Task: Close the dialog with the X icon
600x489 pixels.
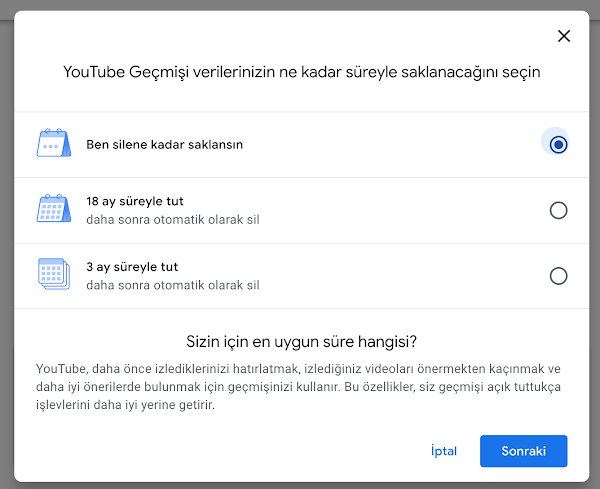Action: pyautogui.click(x=564, y=36)
